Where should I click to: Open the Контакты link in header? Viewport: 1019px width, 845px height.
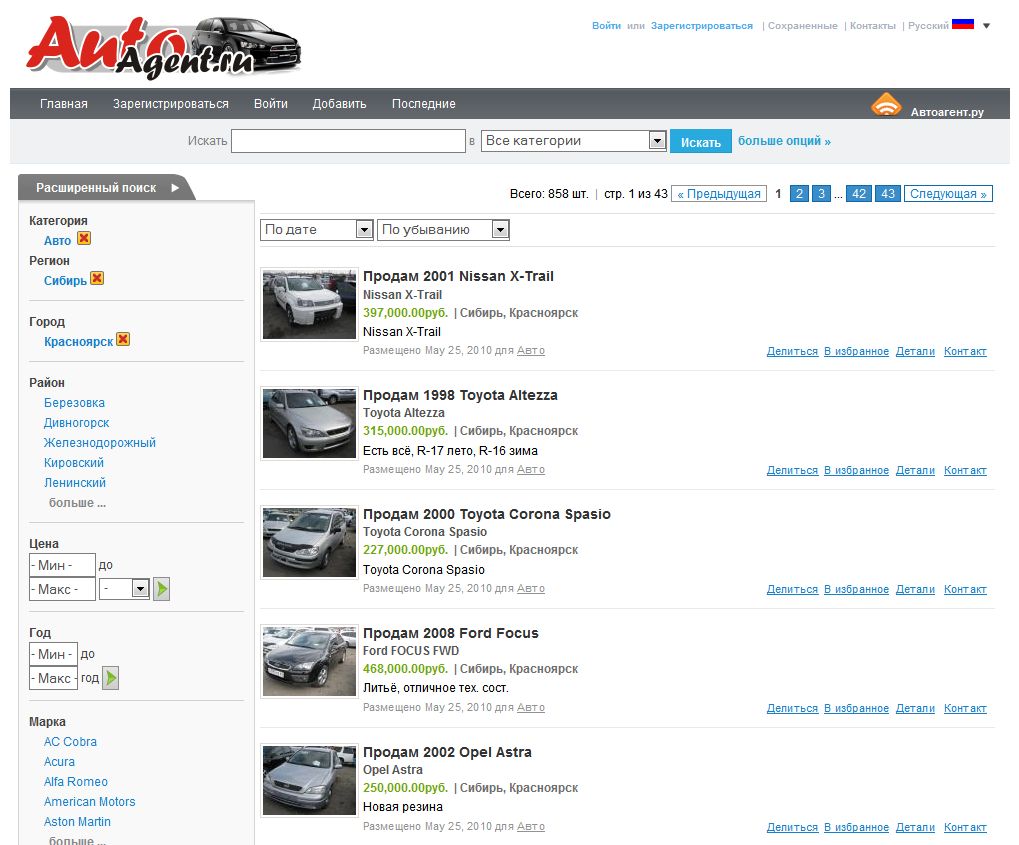point(873,26)
